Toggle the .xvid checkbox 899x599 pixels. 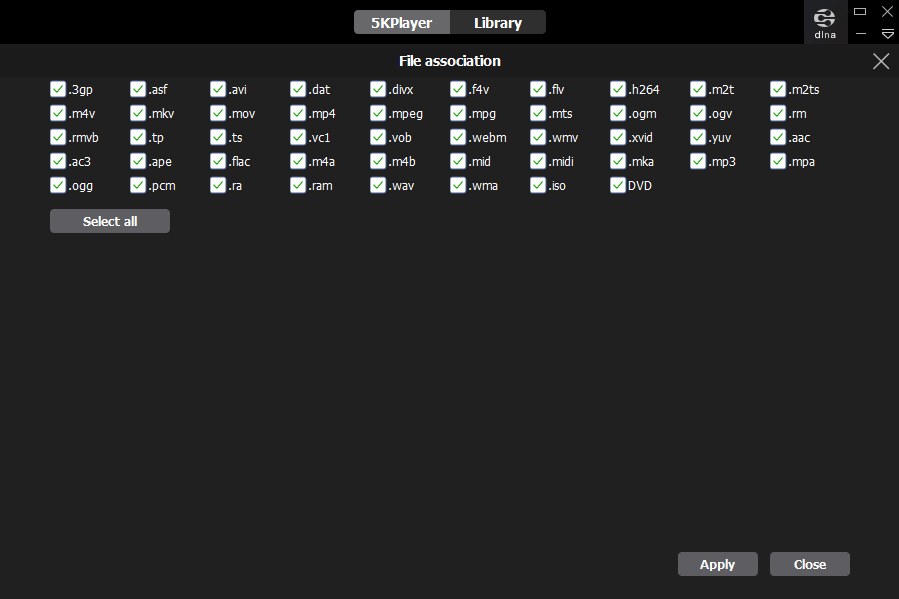click(x=617, y=138)
